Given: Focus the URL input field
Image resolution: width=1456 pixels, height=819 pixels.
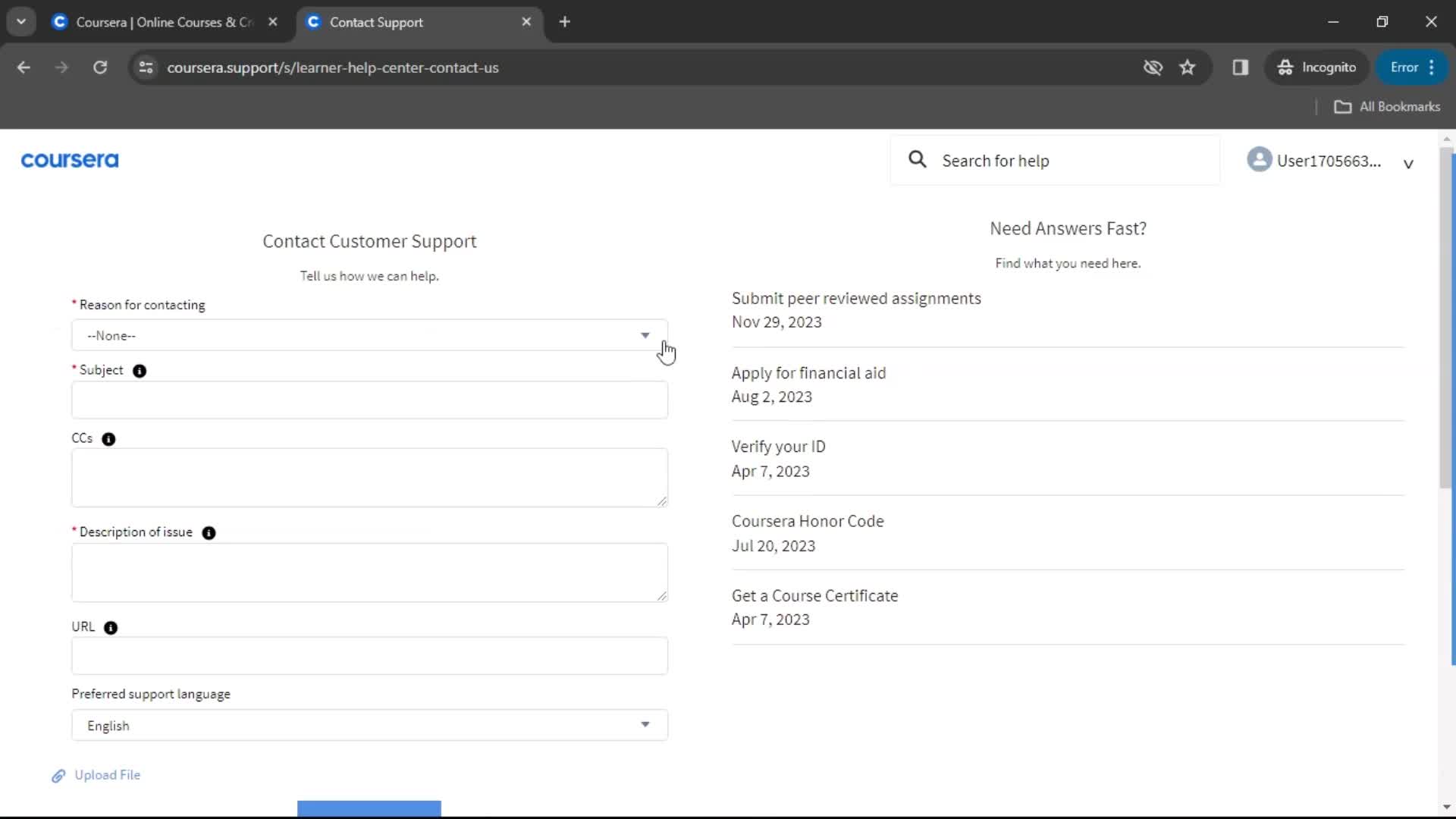Looking at the screenshot, I should (x=369, y=656).
